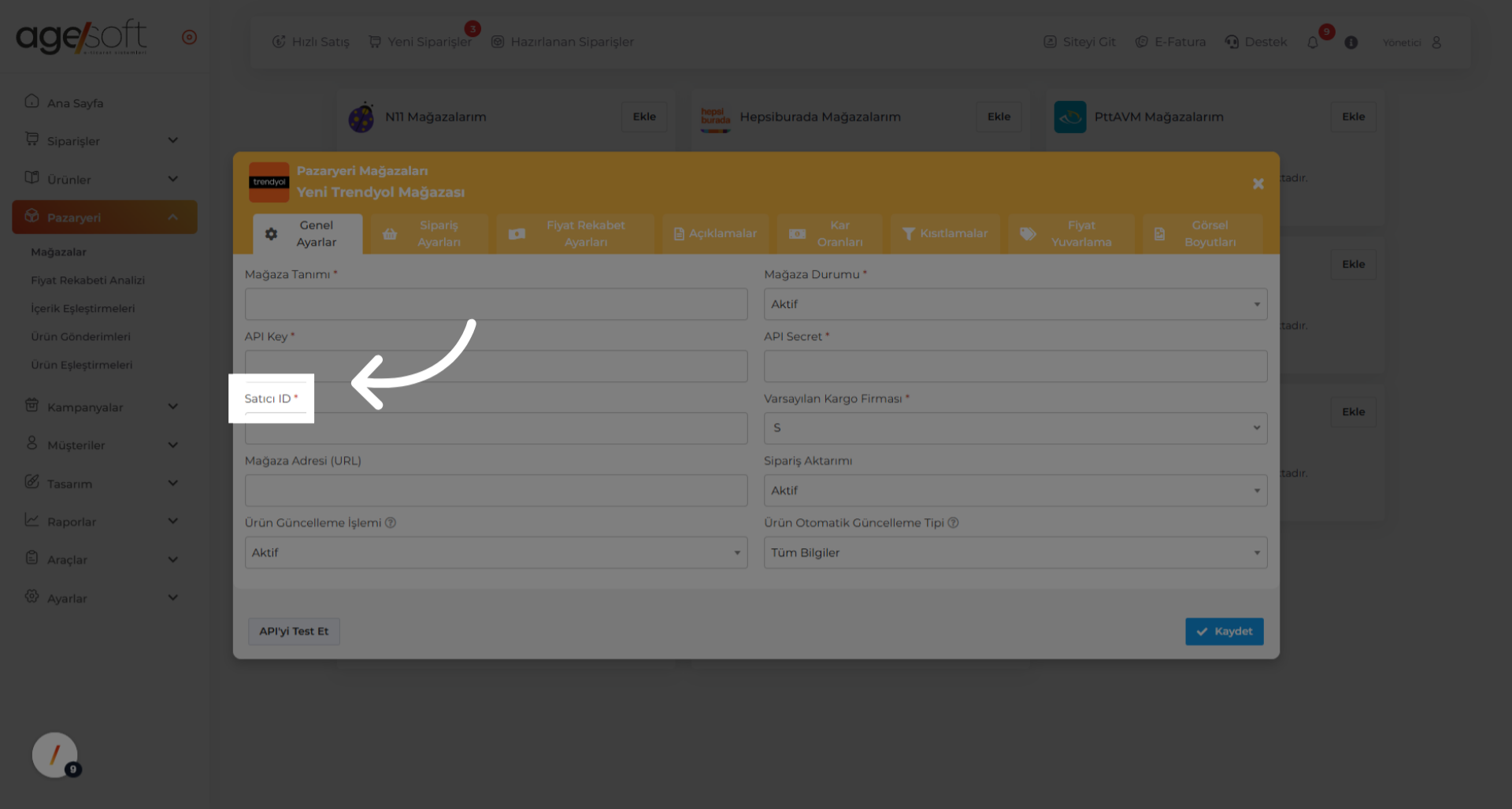1512x809 pixels.
Task: Switch to Sipariş Ayarları tab
Action: [429, 234]
